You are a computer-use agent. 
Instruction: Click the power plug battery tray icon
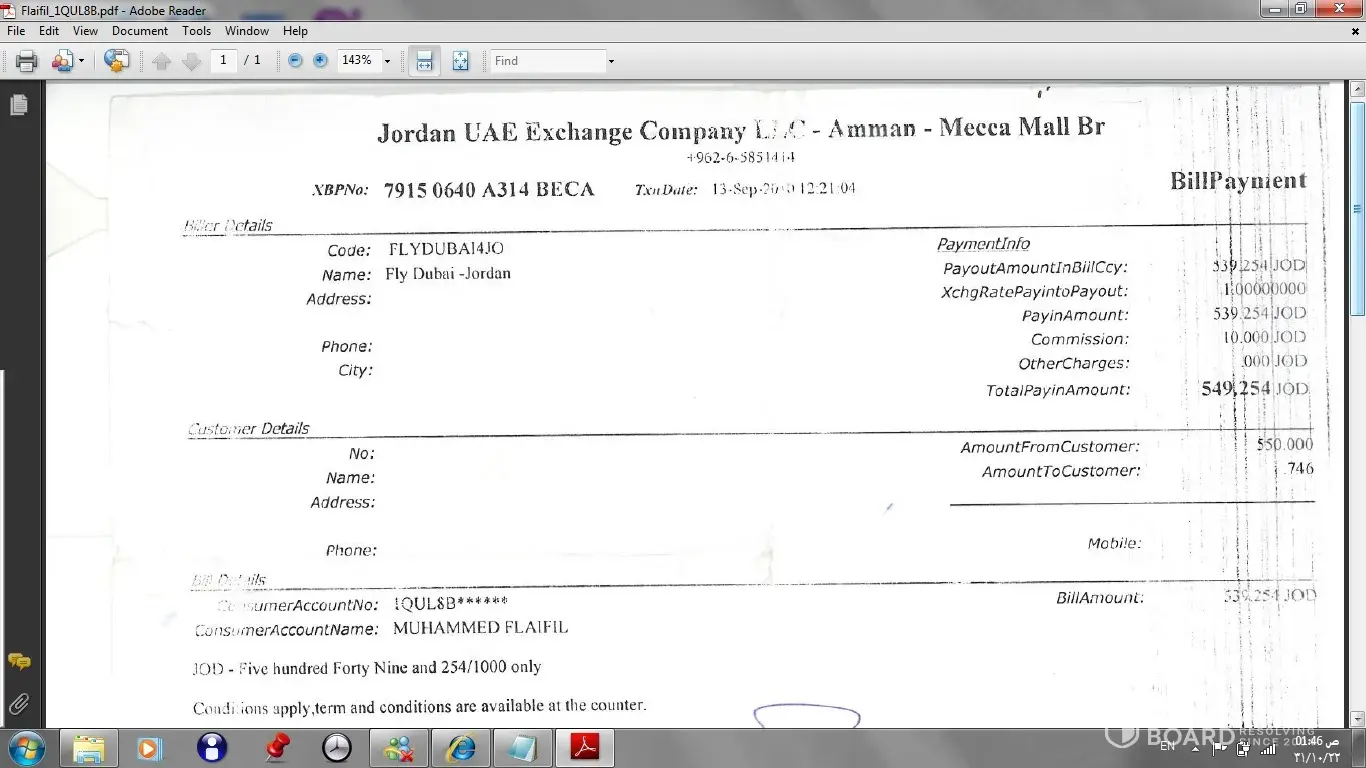pyautogui.click(x=1243, y=748)
